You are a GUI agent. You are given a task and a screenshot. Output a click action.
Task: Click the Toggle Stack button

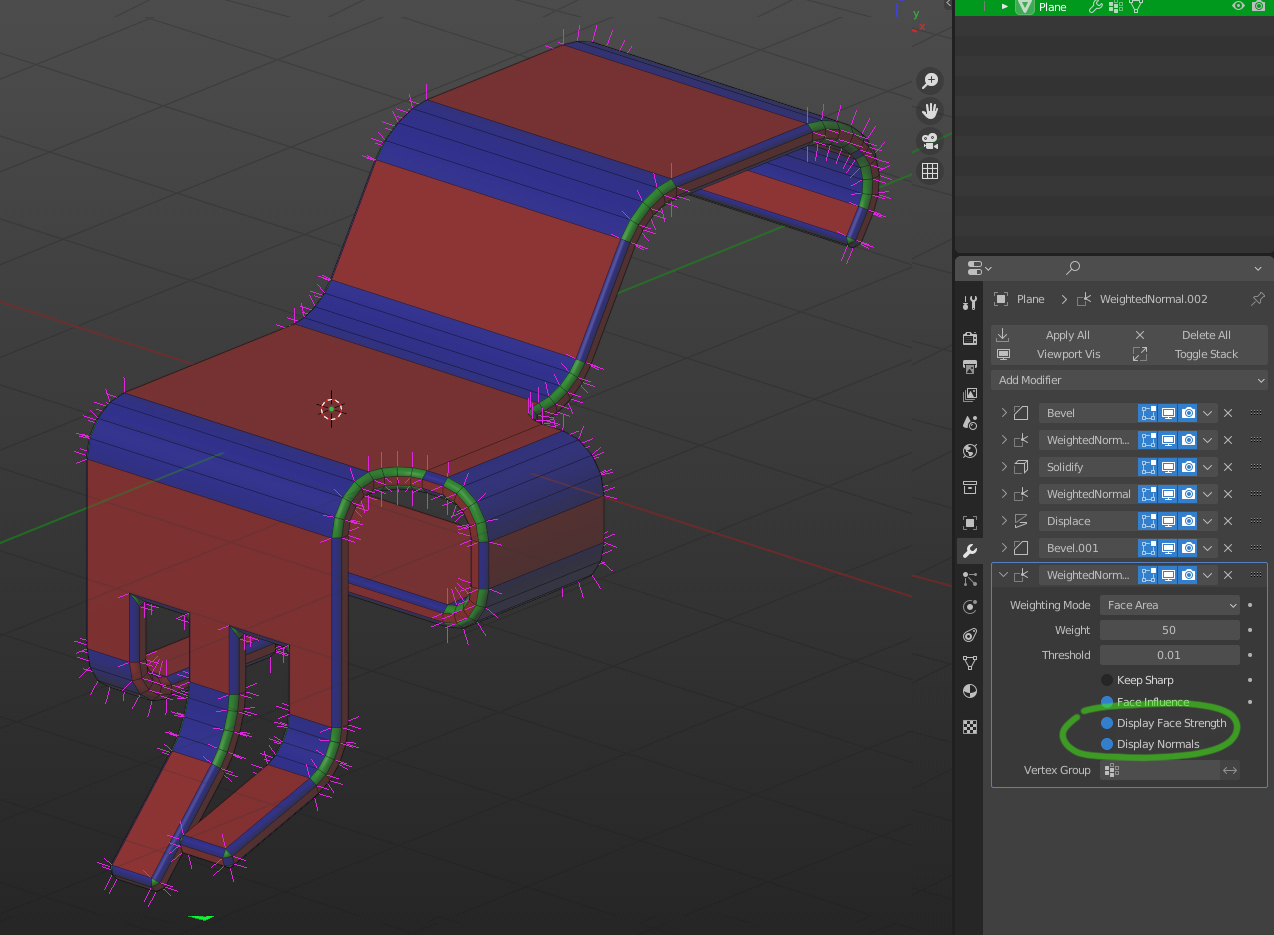(1199, 354)
